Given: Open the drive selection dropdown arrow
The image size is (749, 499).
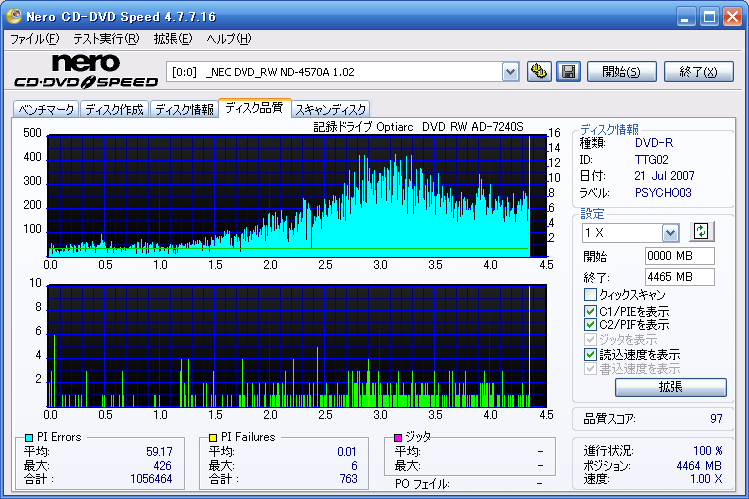Looking at the screenshot, I should (511, 72).
